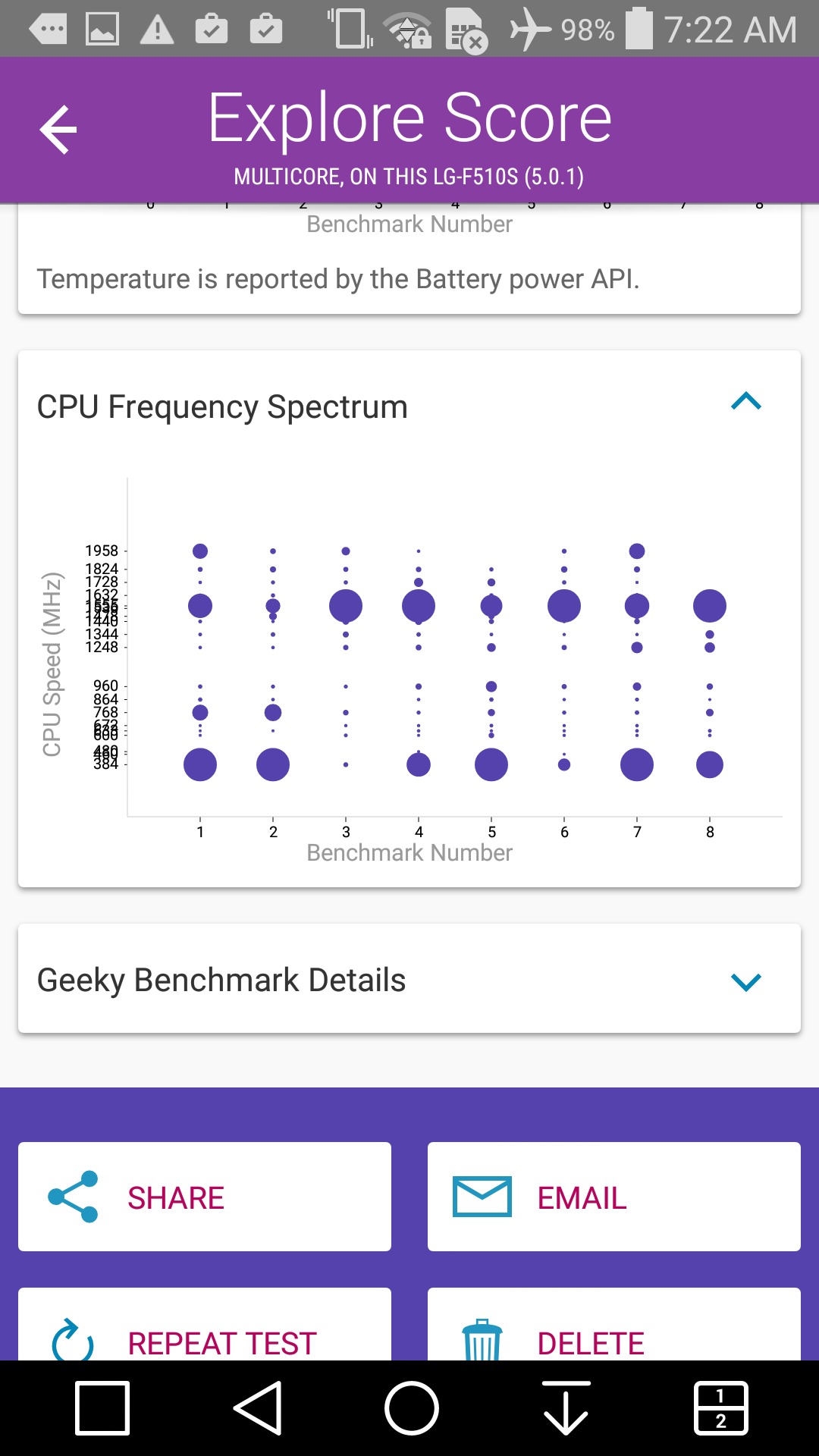Viewport: 819px width, 1456px height.
Task: Tap largest dot for benchmark 8
Action: click(x=710, y=606)
